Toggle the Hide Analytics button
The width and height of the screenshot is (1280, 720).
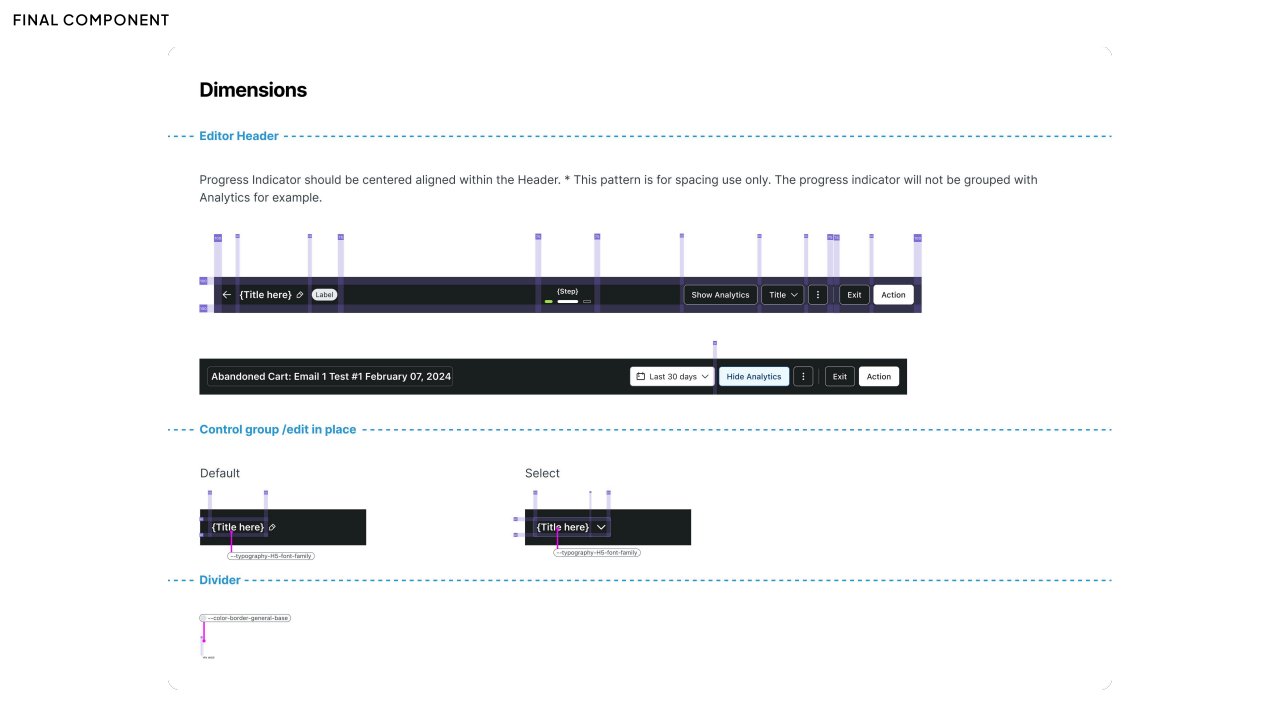point(754,377)
